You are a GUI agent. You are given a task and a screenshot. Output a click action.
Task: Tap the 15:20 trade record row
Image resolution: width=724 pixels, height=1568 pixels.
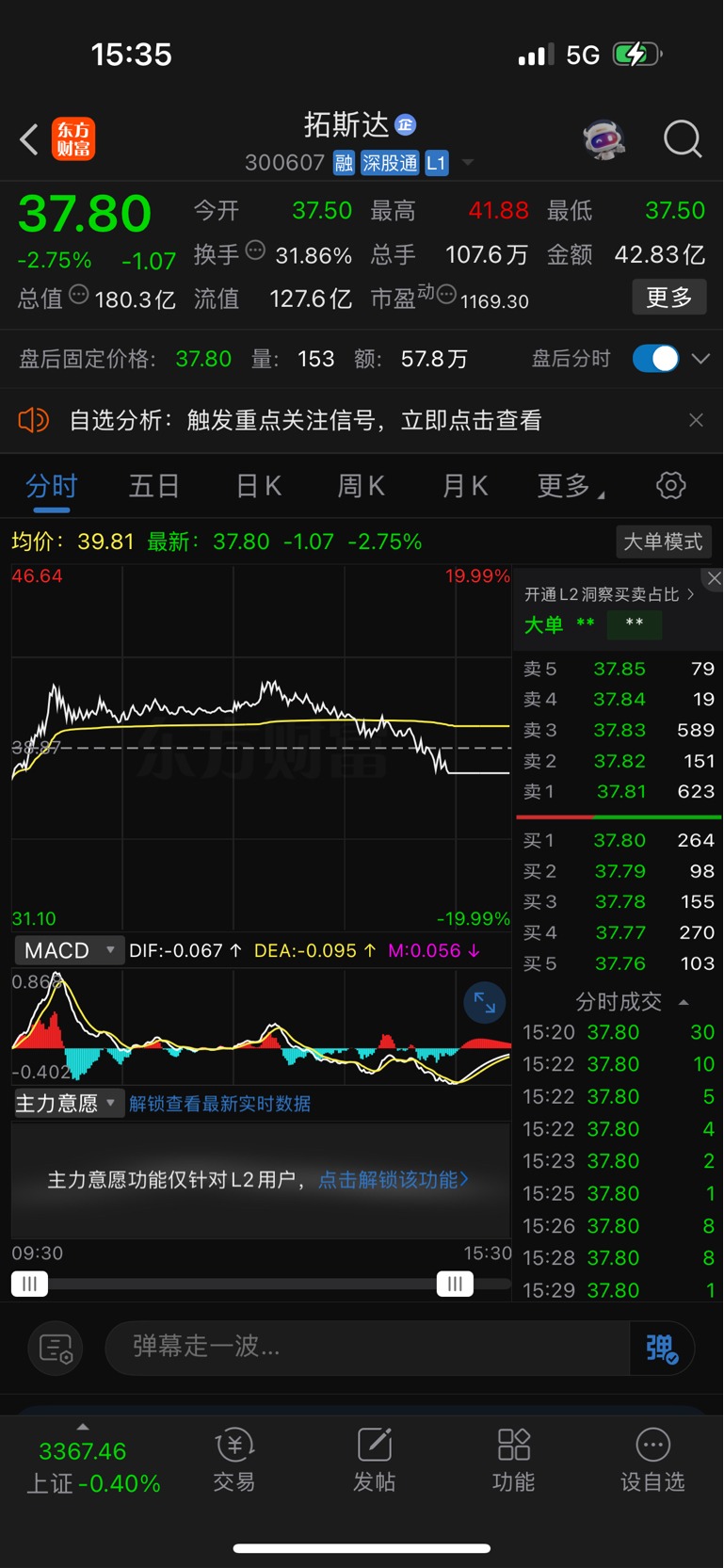(619, 1032)
